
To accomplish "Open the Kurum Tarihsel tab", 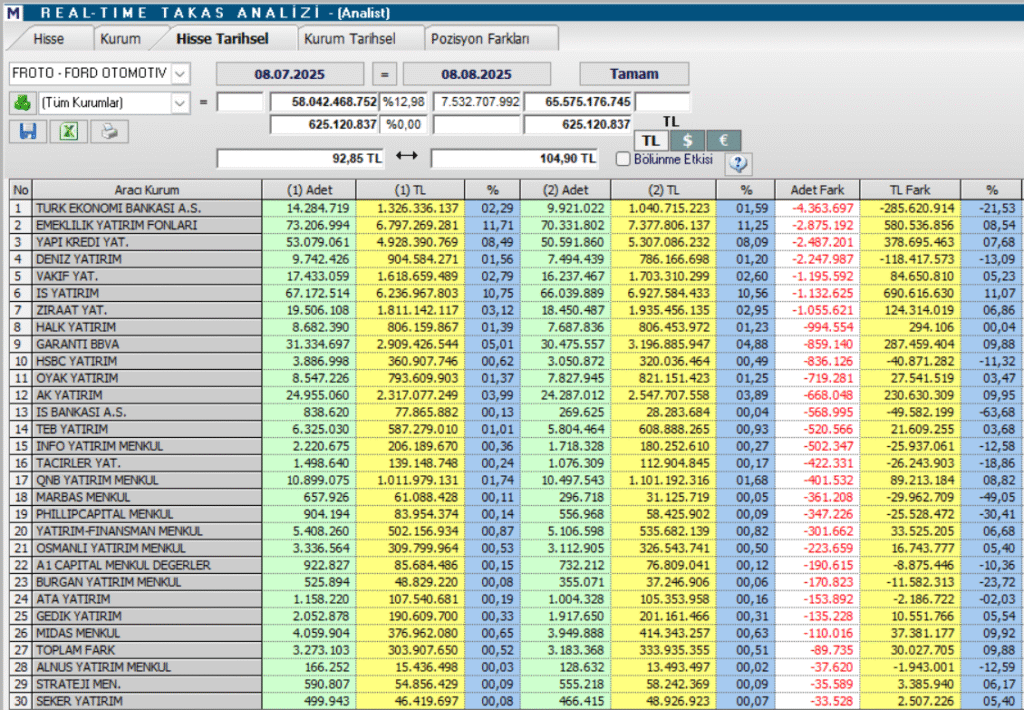I will point(349,39).
